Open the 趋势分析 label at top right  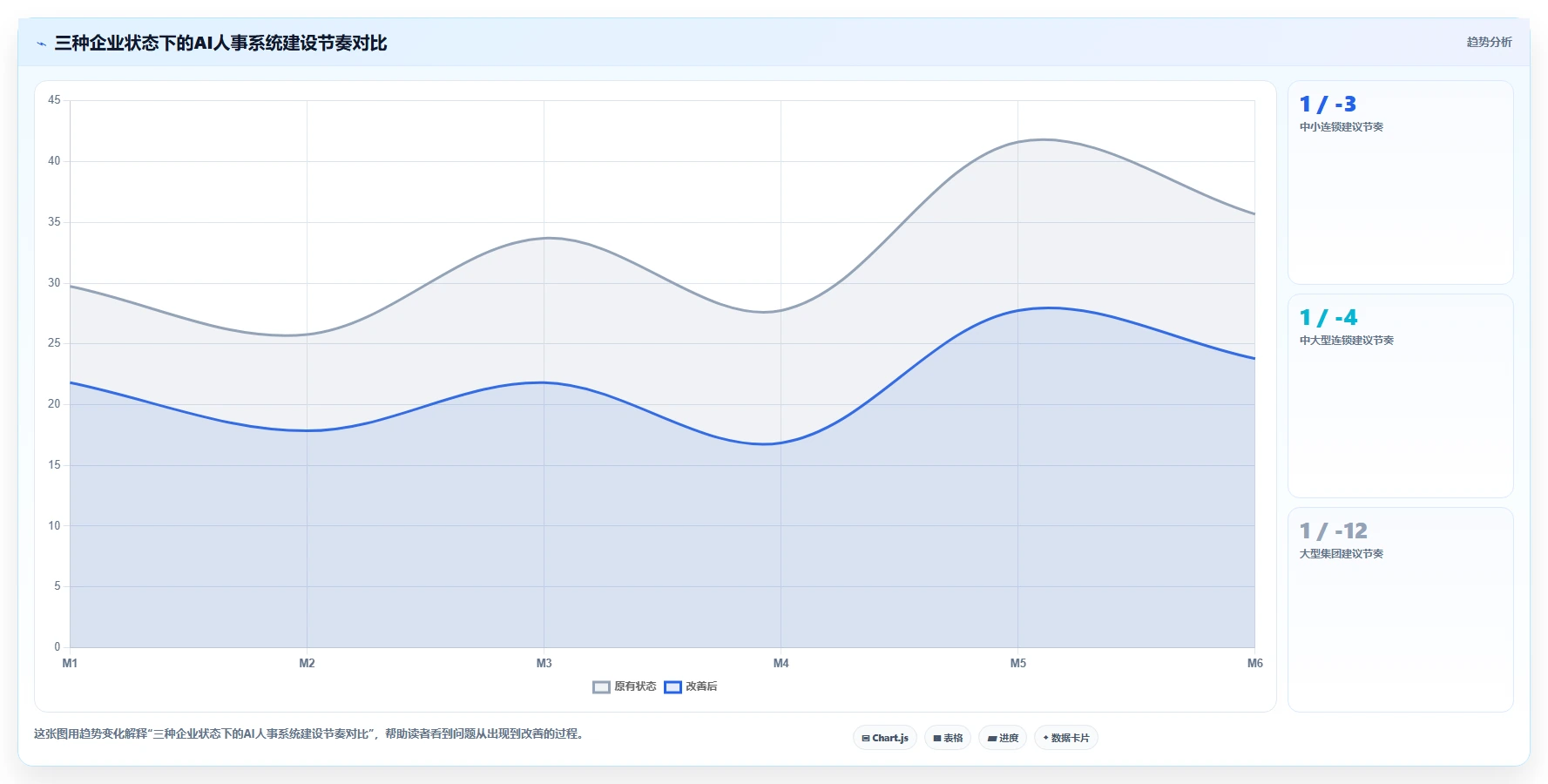pos(1489,42)
